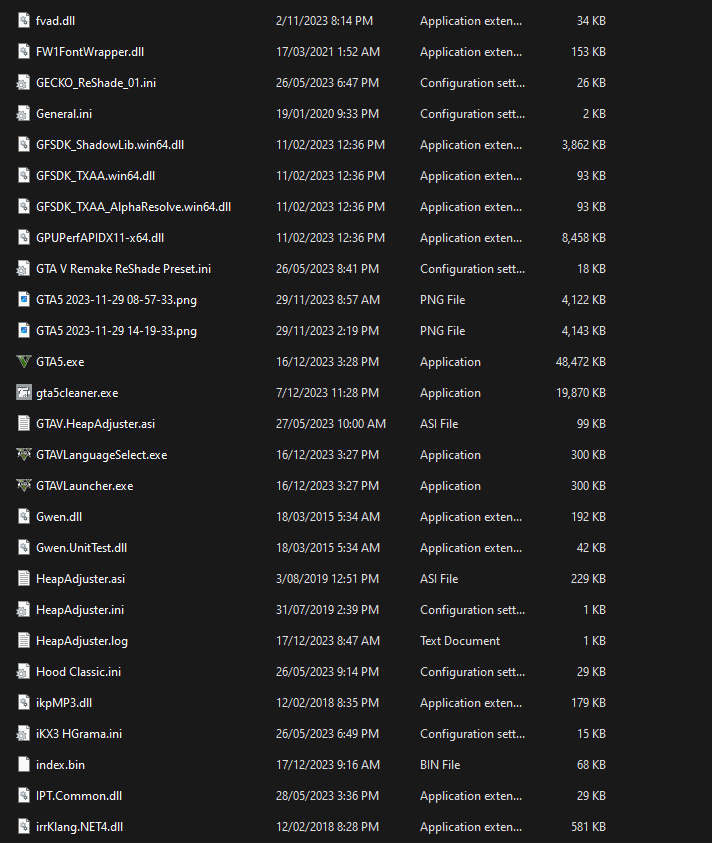712x843 pixels.
Task: Click the GECKO_ReShade_01.ini file name
Action: 95,83
